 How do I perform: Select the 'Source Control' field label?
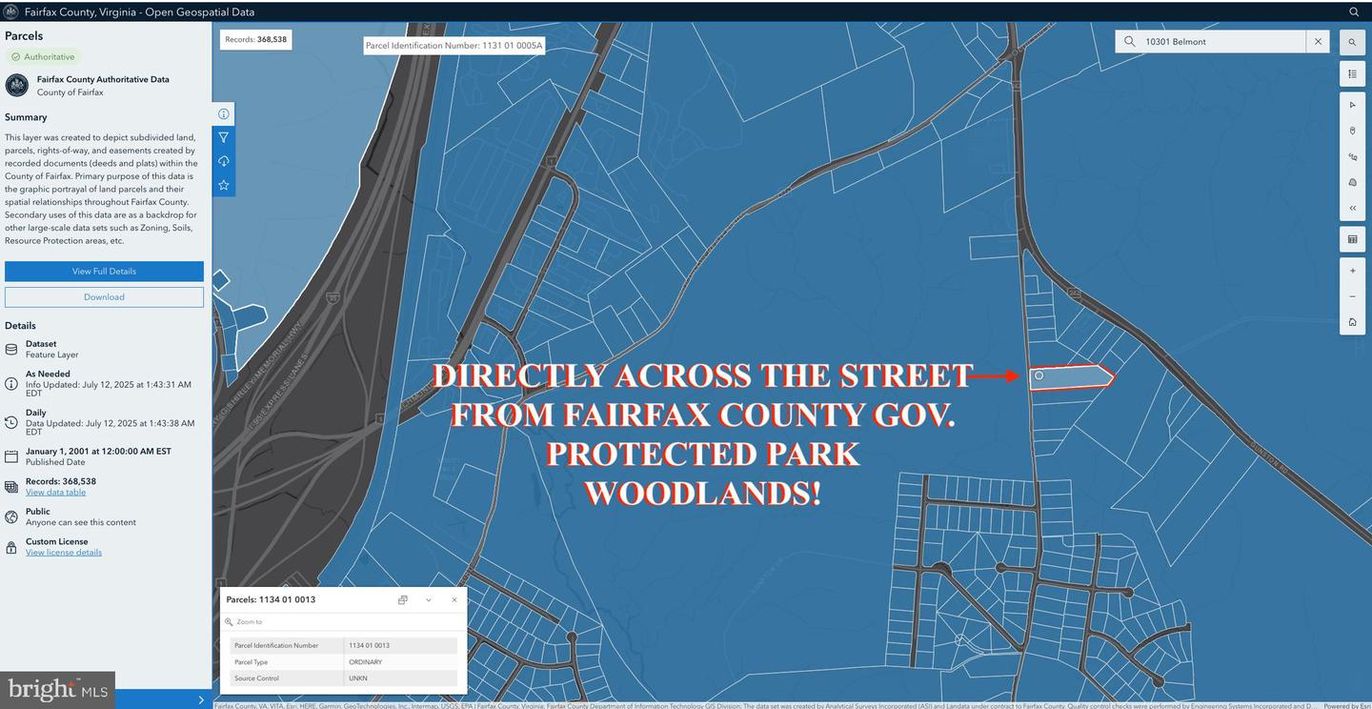[256, 679]
